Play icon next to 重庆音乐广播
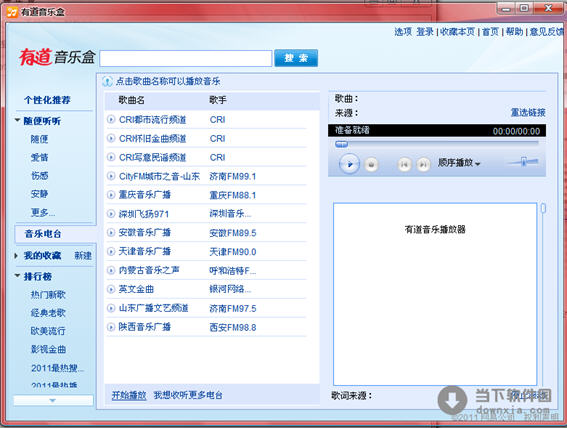 click(111, 195)
